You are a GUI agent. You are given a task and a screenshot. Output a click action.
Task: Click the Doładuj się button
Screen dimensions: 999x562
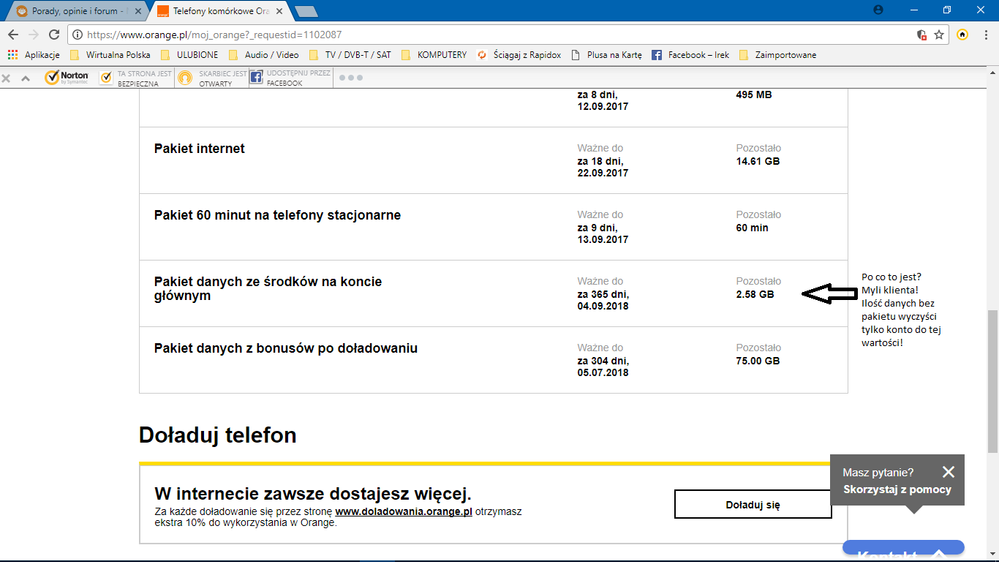[x=752, y=505]
